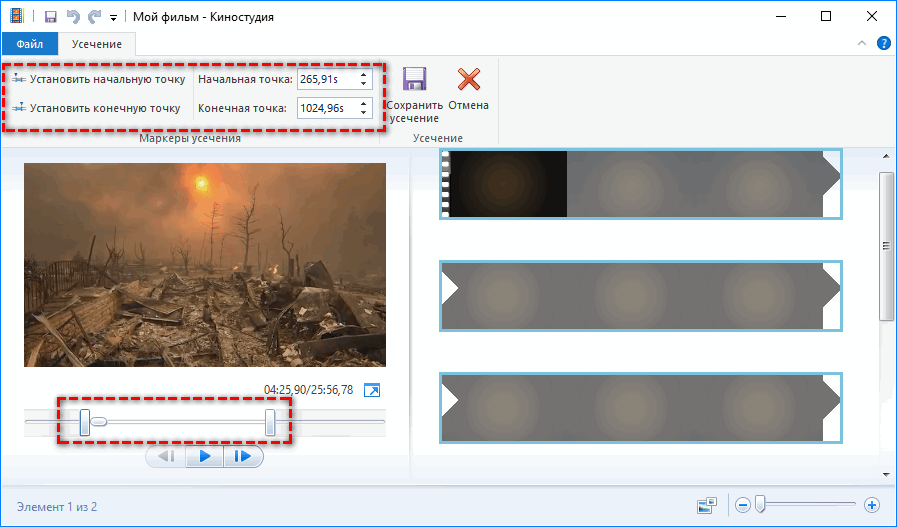Collapse the ribbon with the chevron

(862, 43)
